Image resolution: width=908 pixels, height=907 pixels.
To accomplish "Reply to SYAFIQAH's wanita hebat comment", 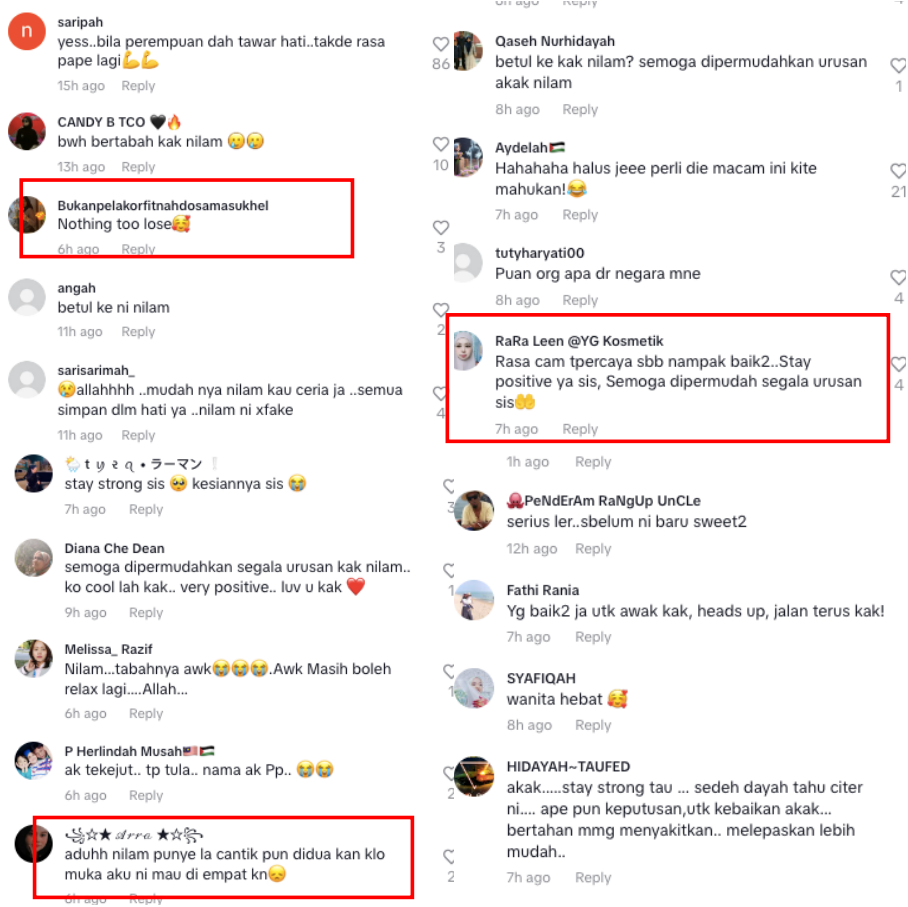I will click(x=593, y=725).
